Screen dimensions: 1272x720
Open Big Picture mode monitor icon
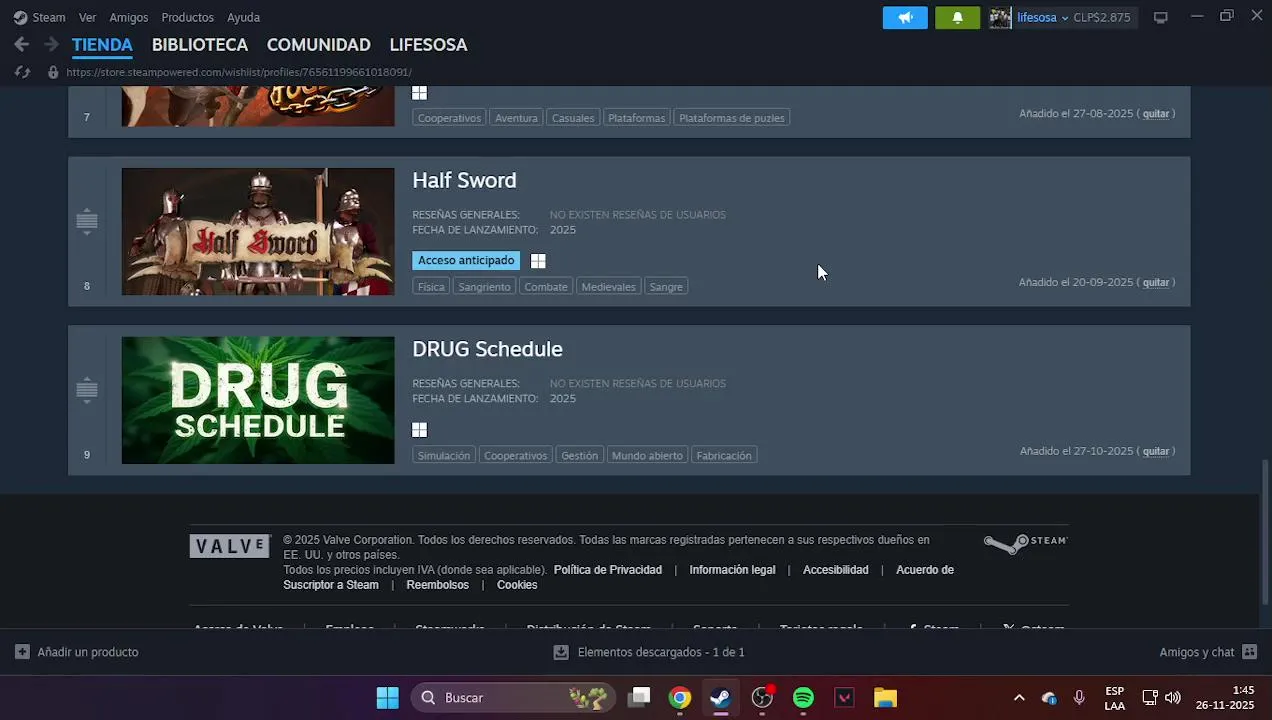[x=1160, y=17]
